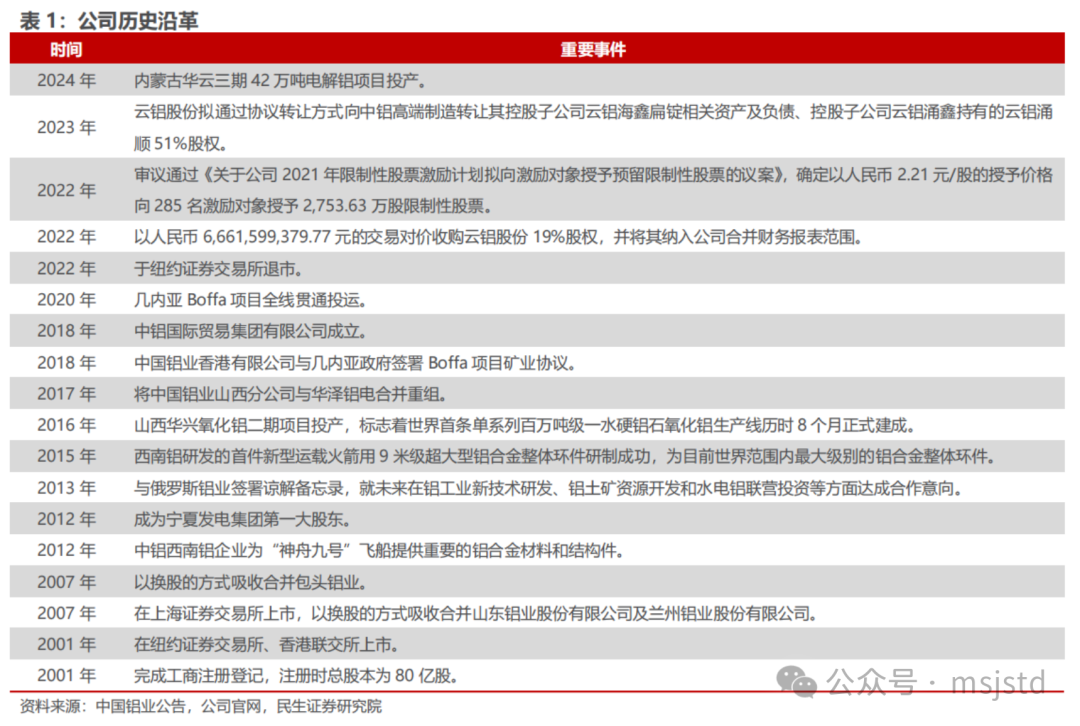Click the event 在纽约证券交易所、香港联交所上市
This screenshot has height=726, width=1080.
[x=267, y=645]
